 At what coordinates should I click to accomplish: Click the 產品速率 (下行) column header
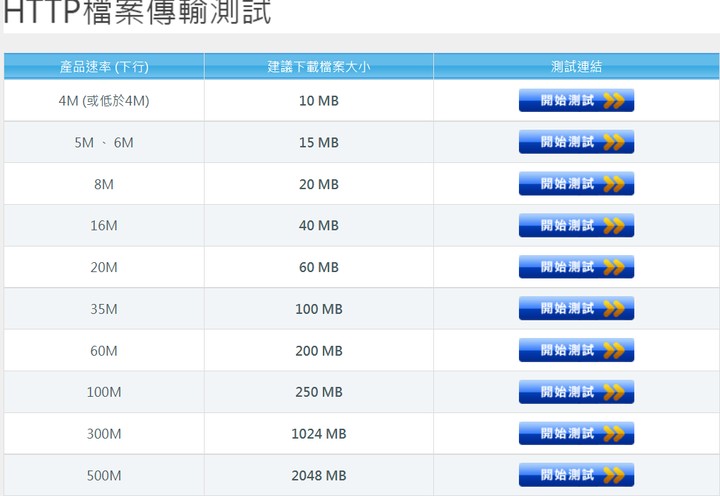pos(104,67)
